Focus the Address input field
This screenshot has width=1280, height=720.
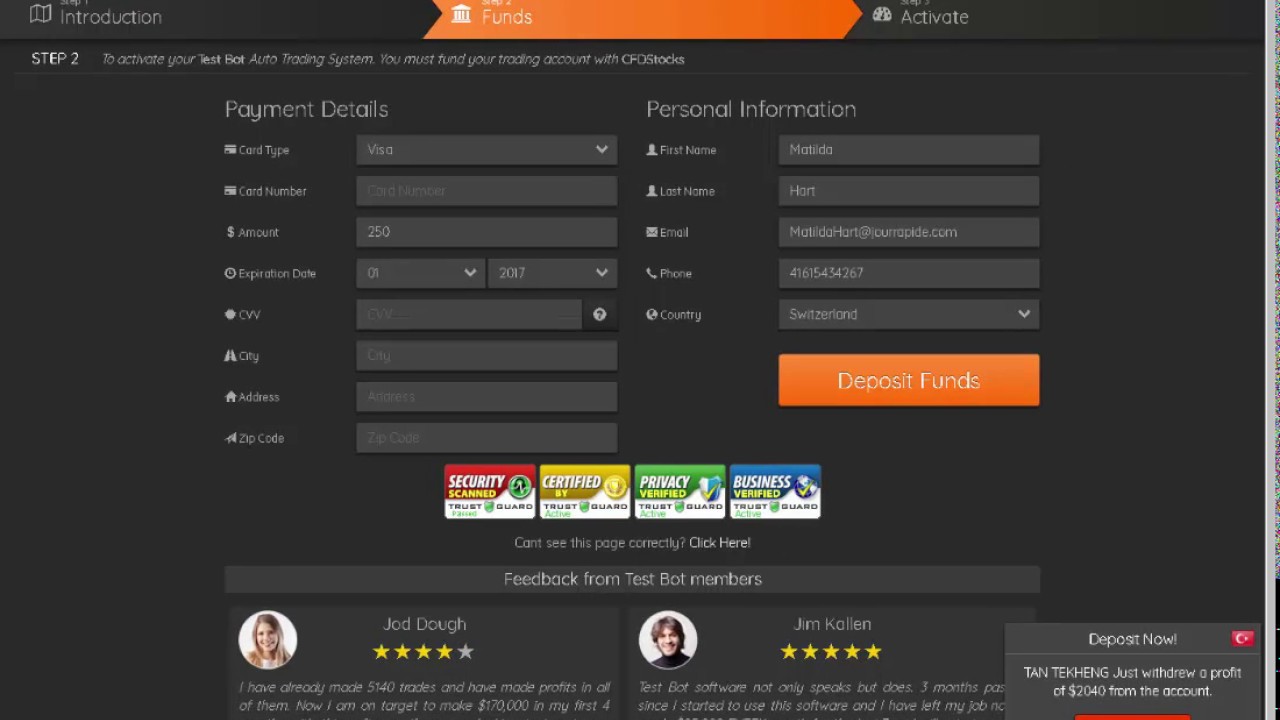click(x=487, y=396)
